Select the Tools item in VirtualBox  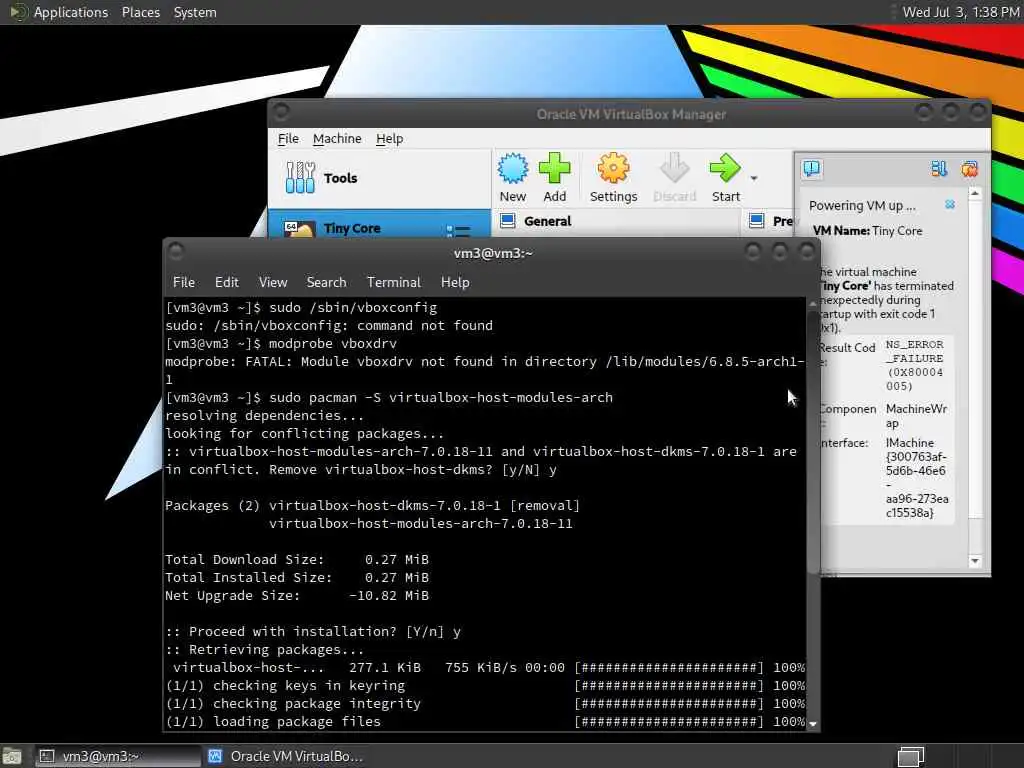[379, 178]
